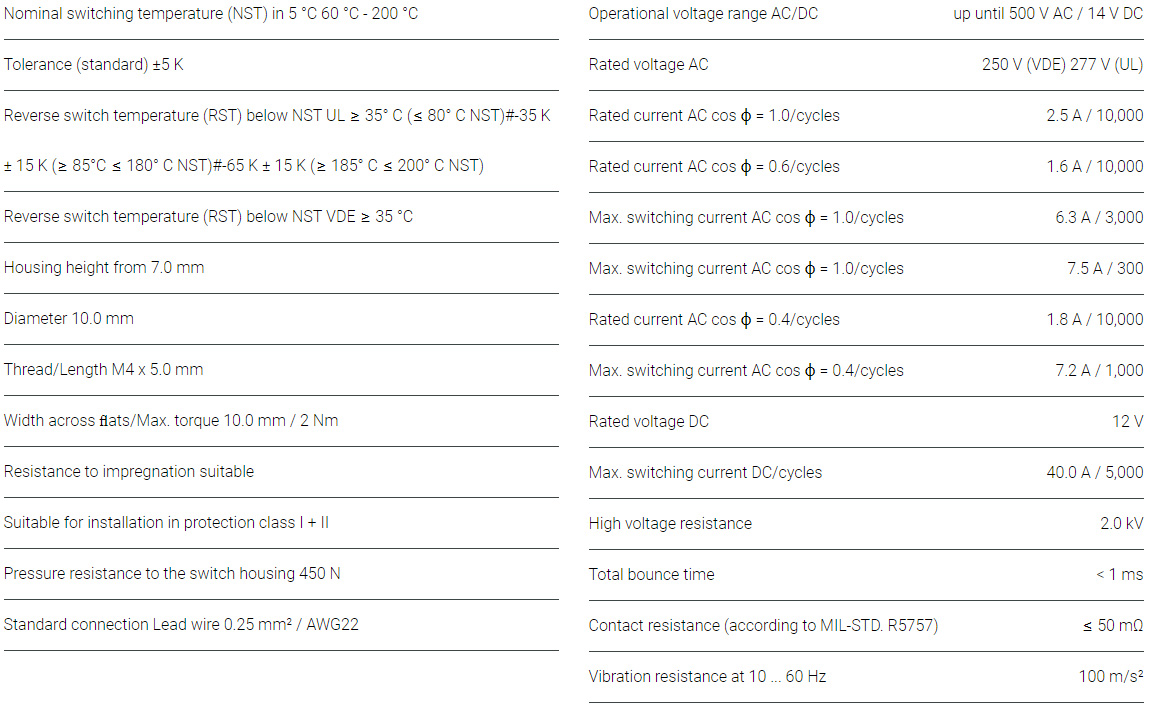Click the Contact resistance (MIL-STD. R5757) label
This screenshot has width=1150, height=710.
[763, 626]
